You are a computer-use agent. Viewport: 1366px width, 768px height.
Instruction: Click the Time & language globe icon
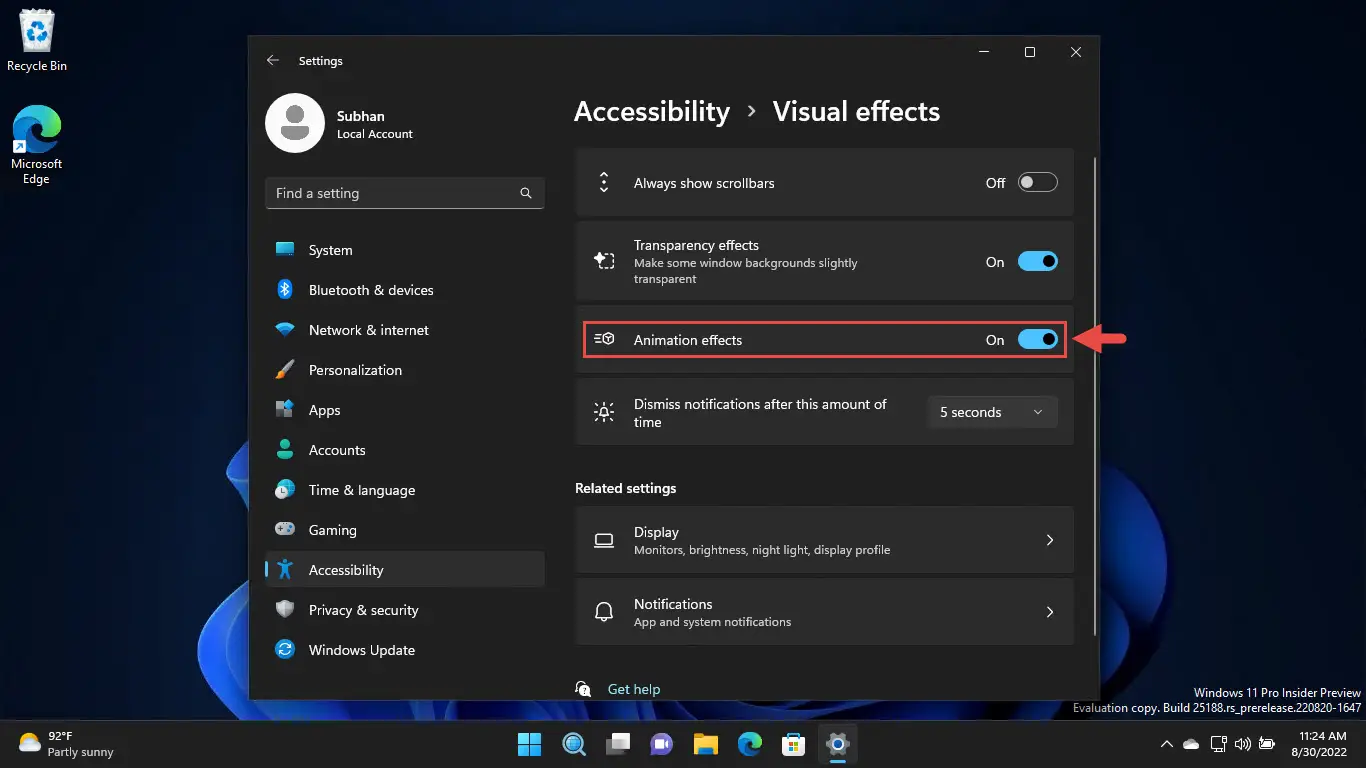285,490
